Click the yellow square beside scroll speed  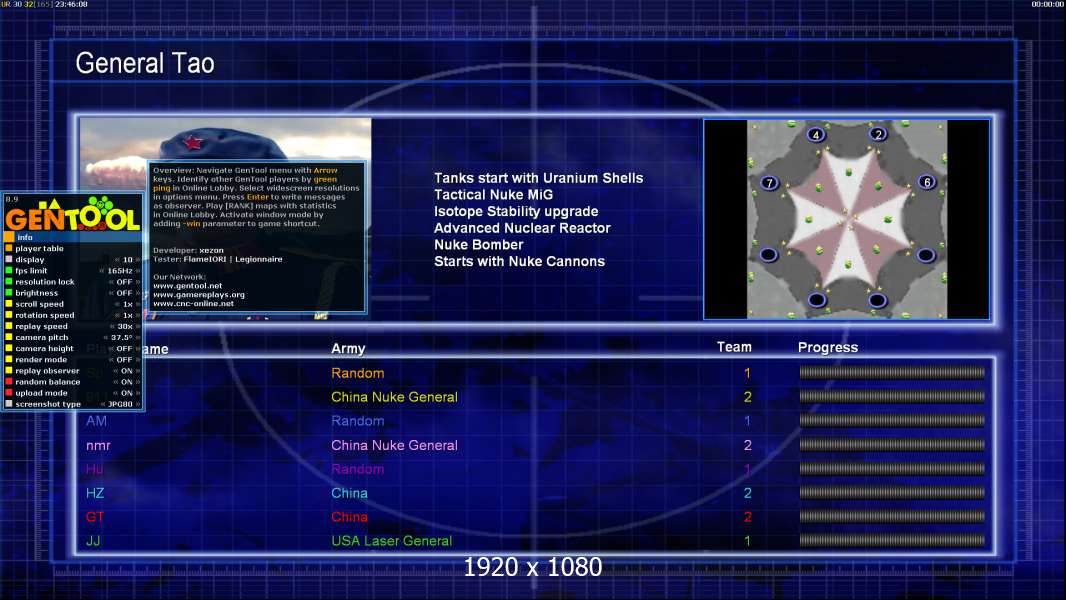[9, 304]
